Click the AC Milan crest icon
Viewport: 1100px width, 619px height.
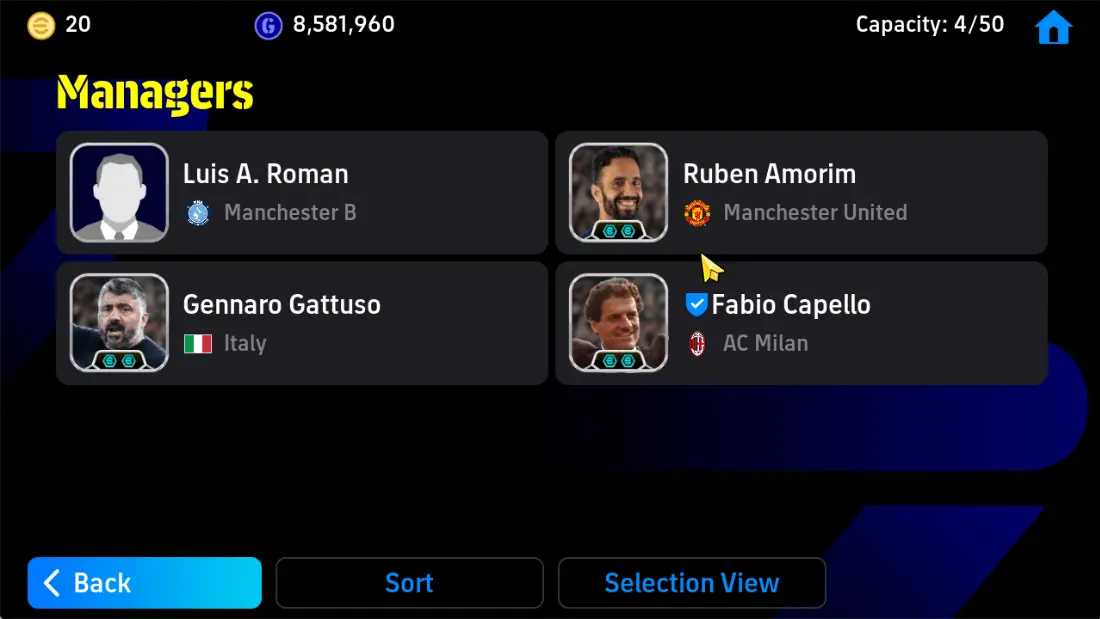pyautogui.click(x=697, y=343)
